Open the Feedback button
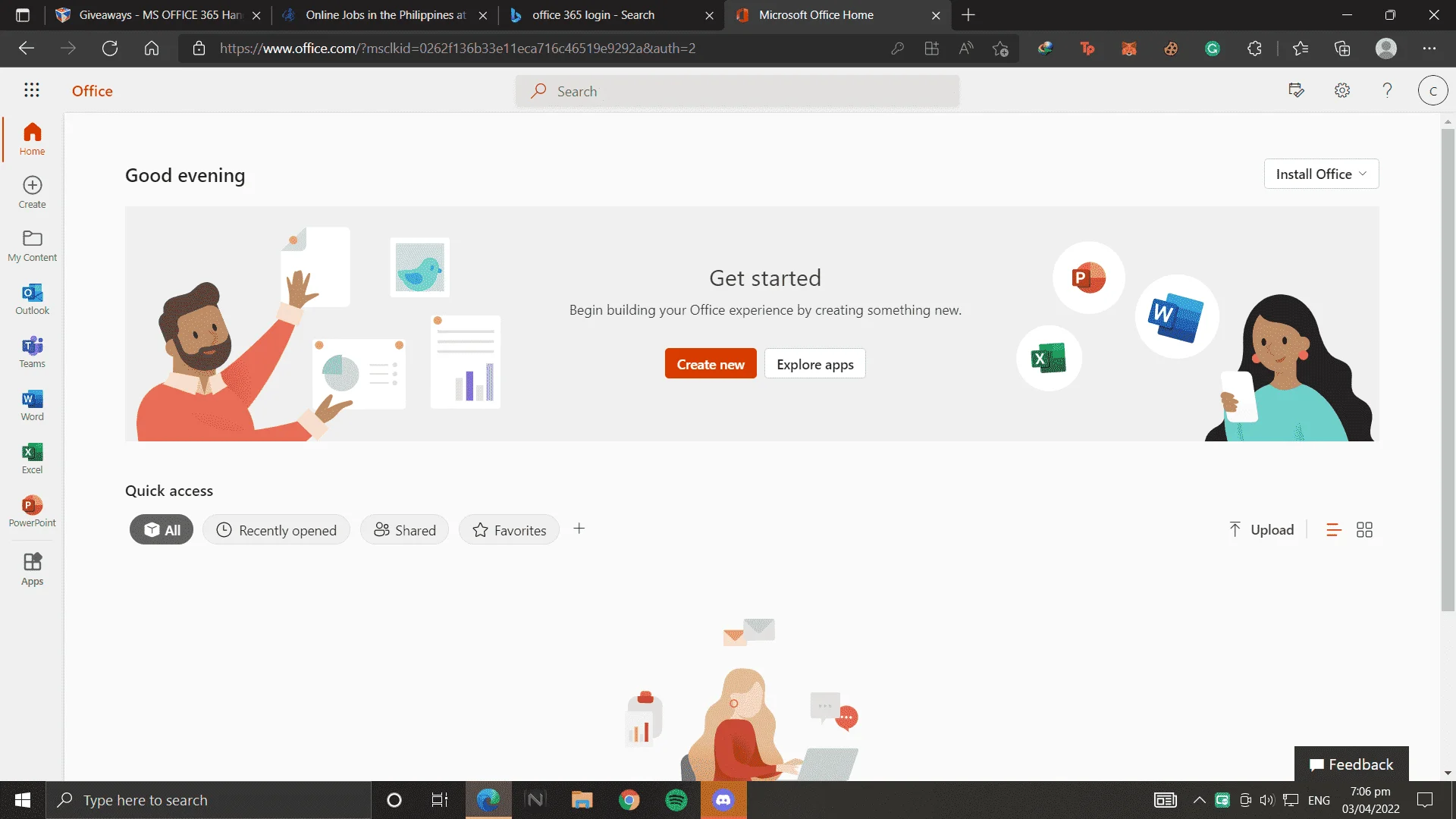This screenshot has height=819, width=1456. point(1351,764)
